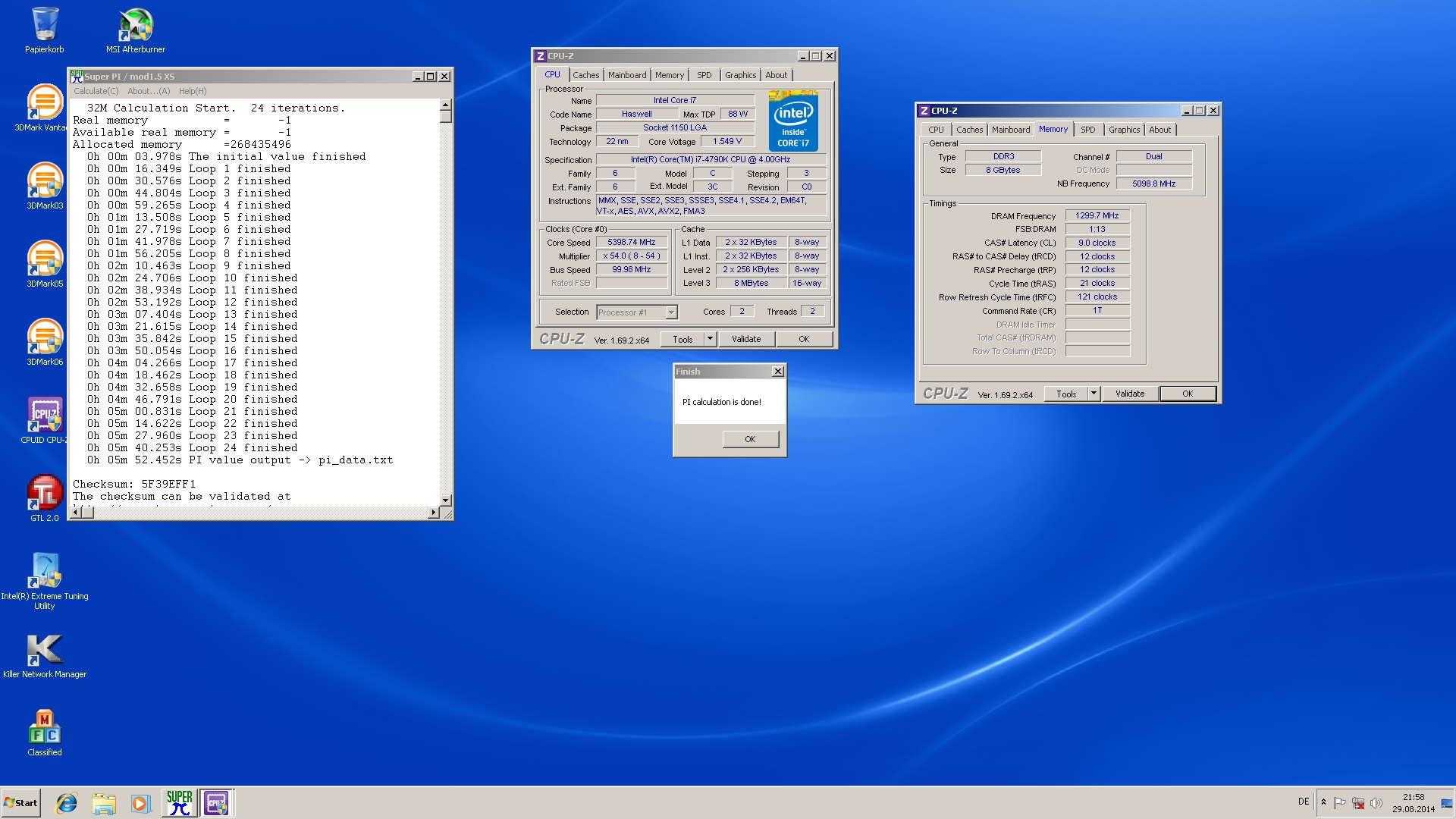Open the Papierkorb recycle bin icon
Viewport: 1456px width, 819px height.
pyautogui.click(x=45, y=30)
